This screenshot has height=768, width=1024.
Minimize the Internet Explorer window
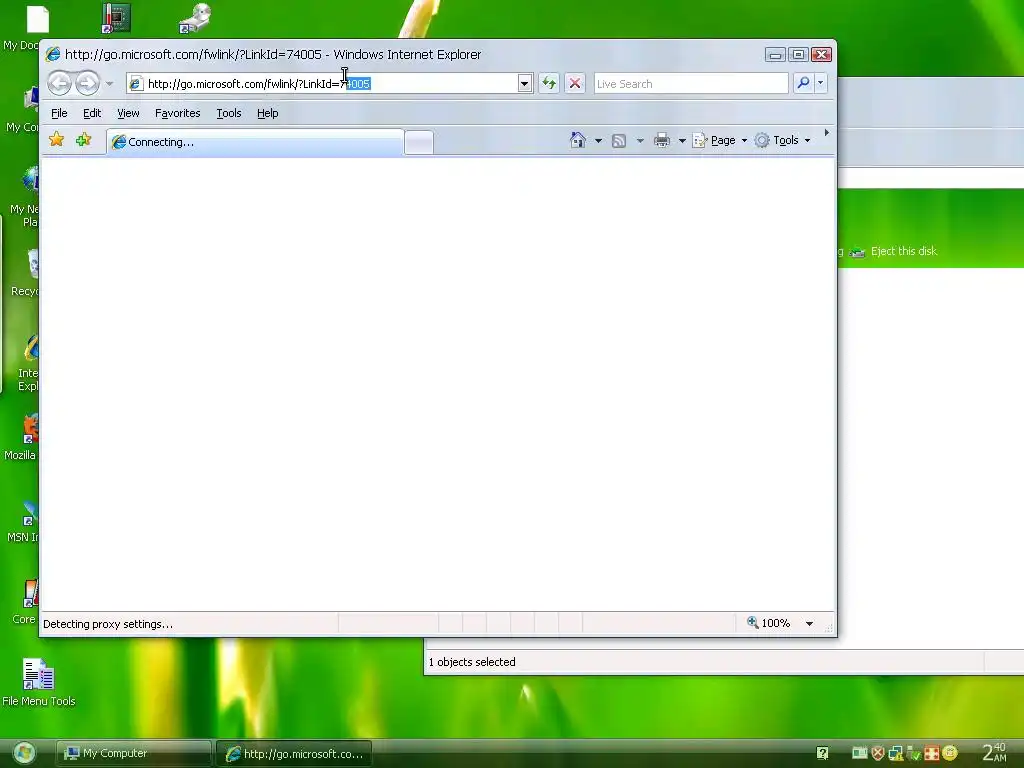tap(775, 55)
